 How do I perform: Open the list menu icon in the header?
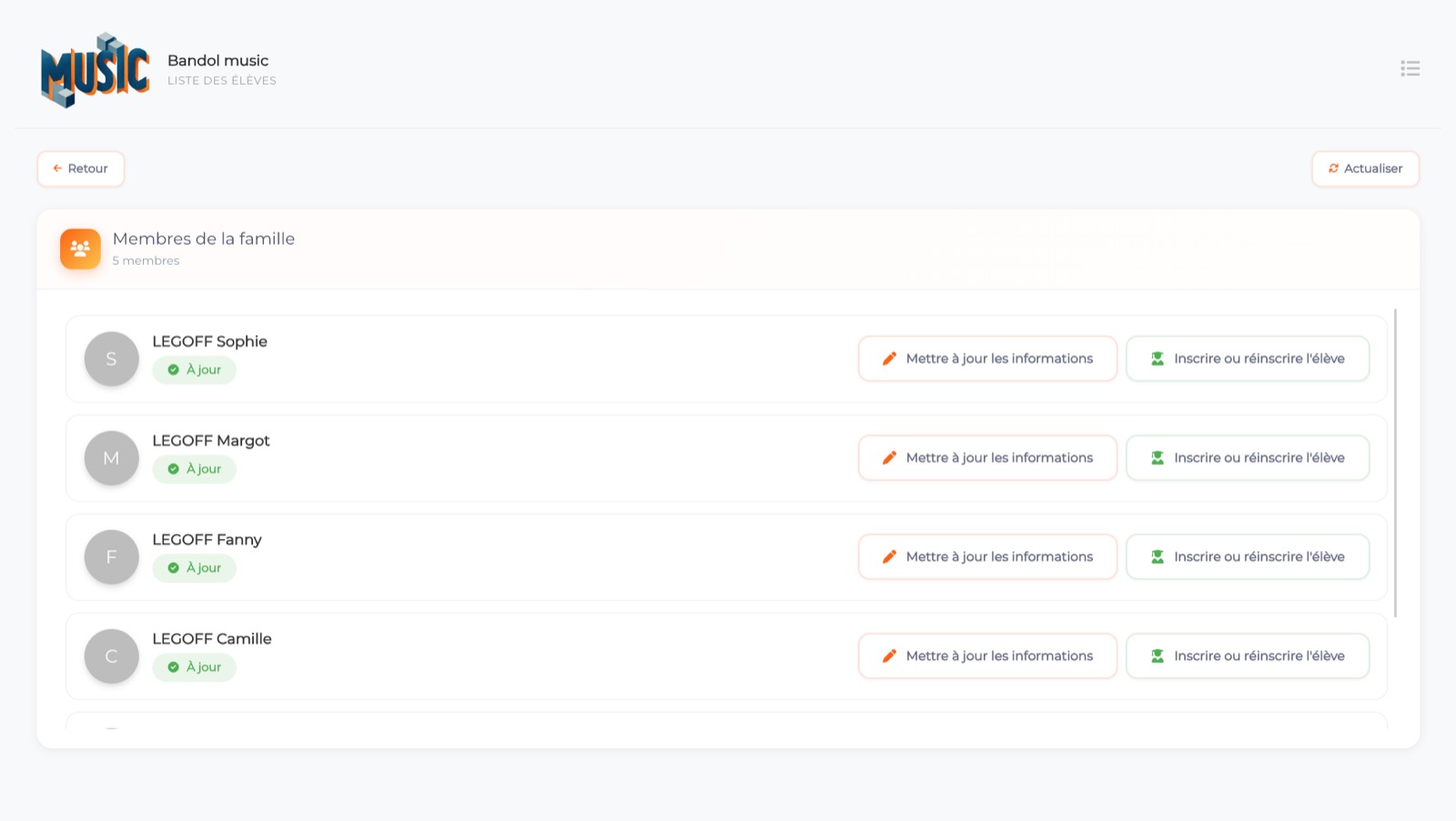coord(1410,68)
